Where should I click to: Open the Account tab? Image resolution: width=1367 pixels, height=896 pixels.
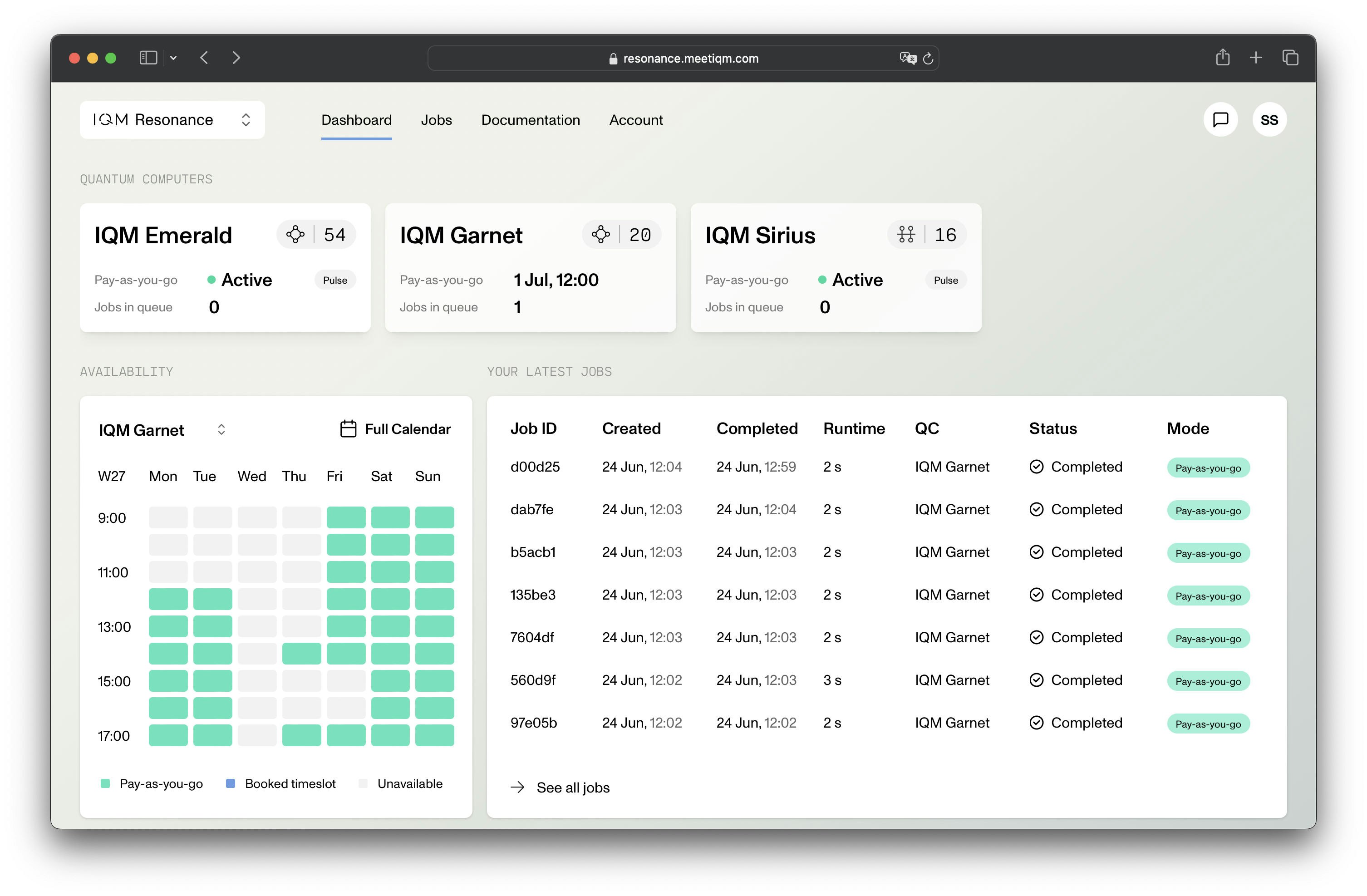click(x=636, y=120)
